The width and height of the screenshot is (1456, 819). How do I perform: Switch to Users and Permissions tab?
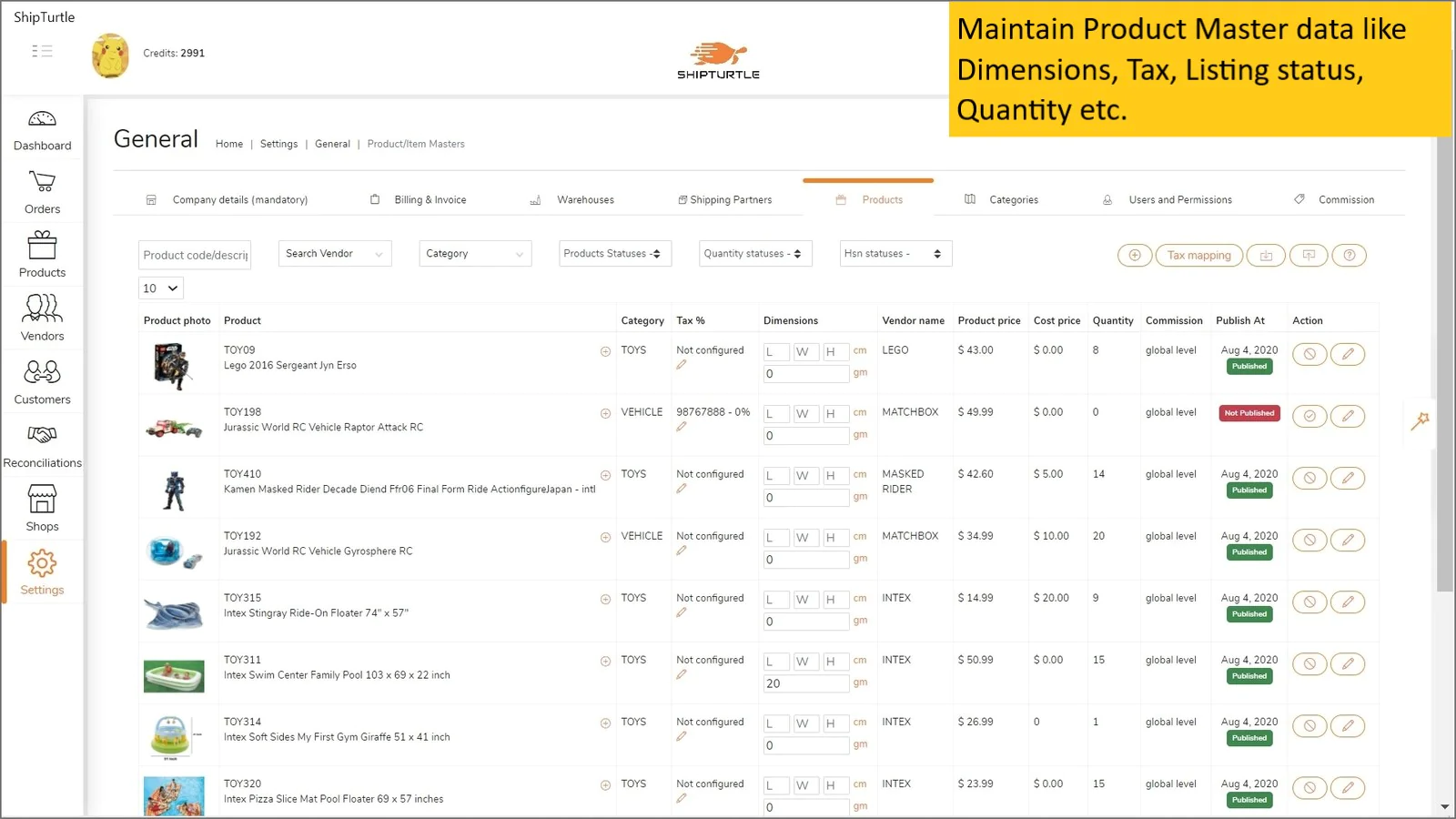point(1168,200)
